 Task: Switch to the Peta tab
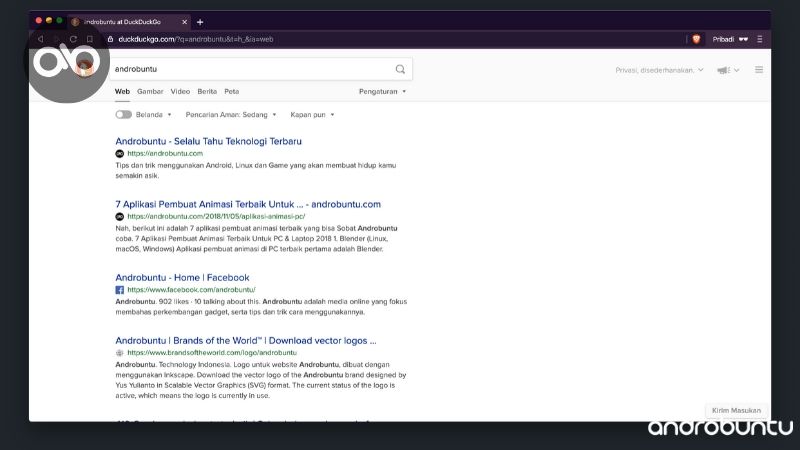pos(232,92)
